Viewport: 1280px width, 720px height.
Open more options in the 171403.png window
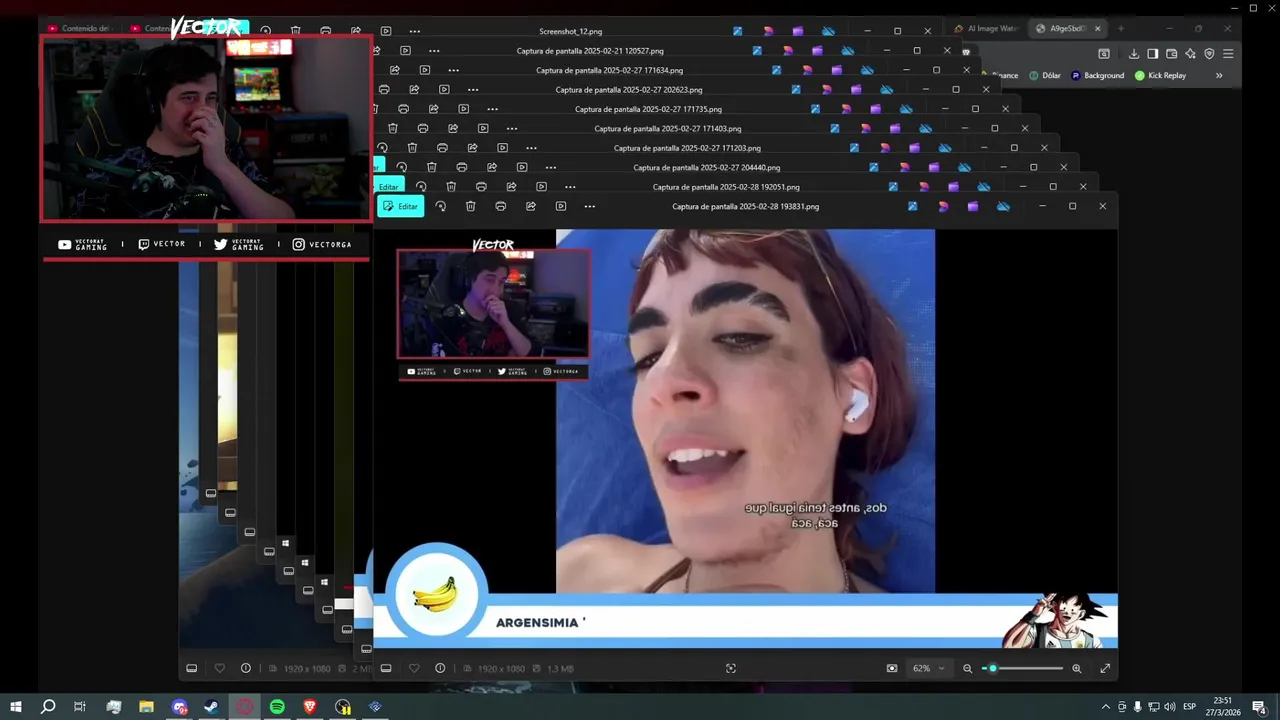tap(512, 128)
